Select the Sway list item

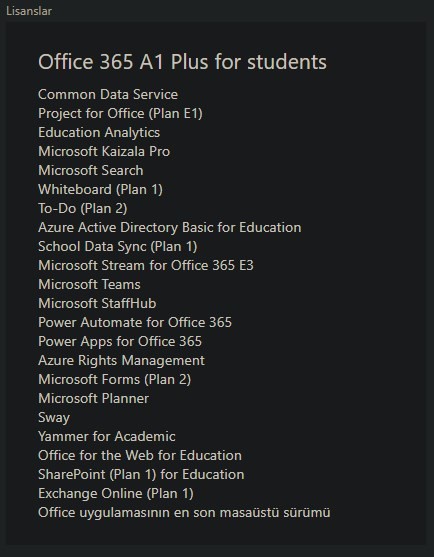pos(54,418)
